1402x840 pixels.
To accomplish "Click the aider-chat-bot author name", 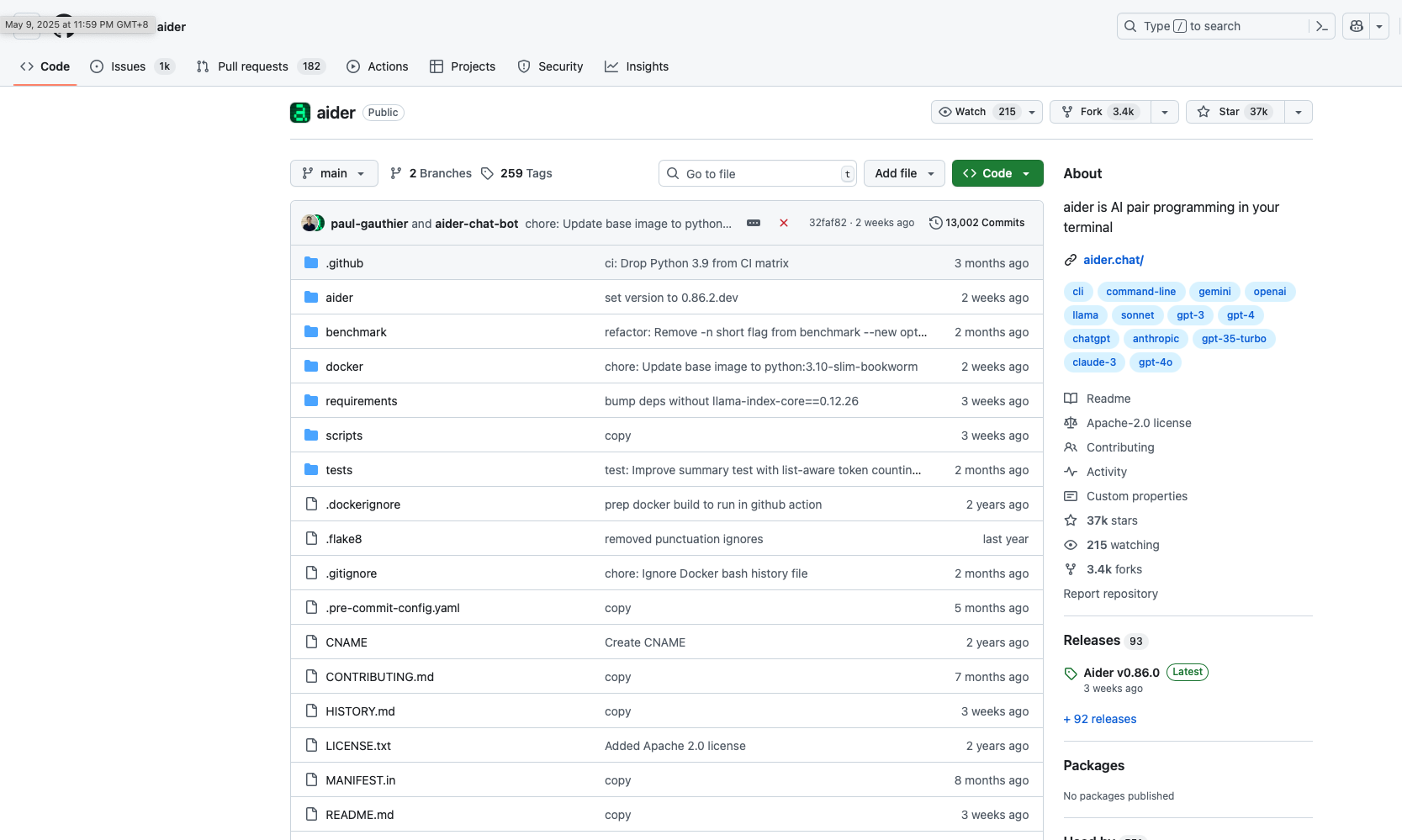I will click(x=477, y=224).
